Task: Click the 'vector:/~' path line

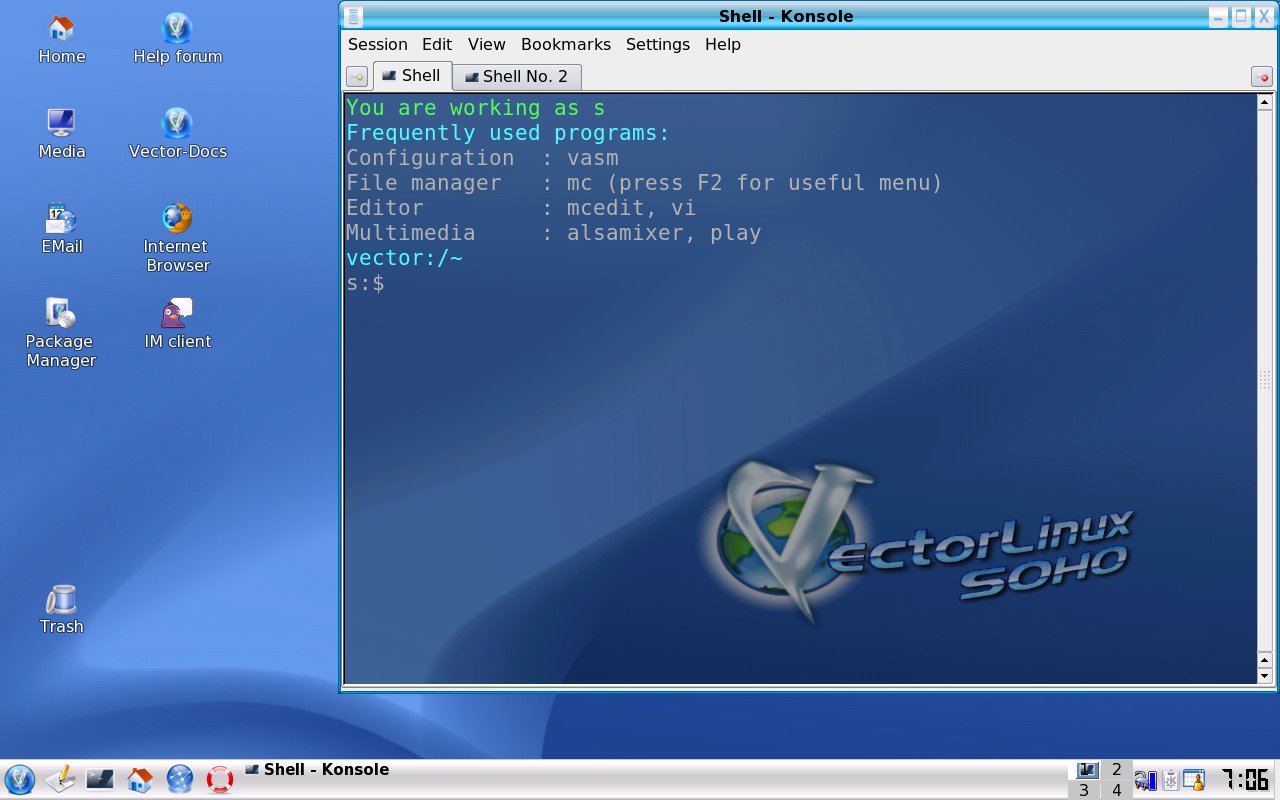Action: 404,258
